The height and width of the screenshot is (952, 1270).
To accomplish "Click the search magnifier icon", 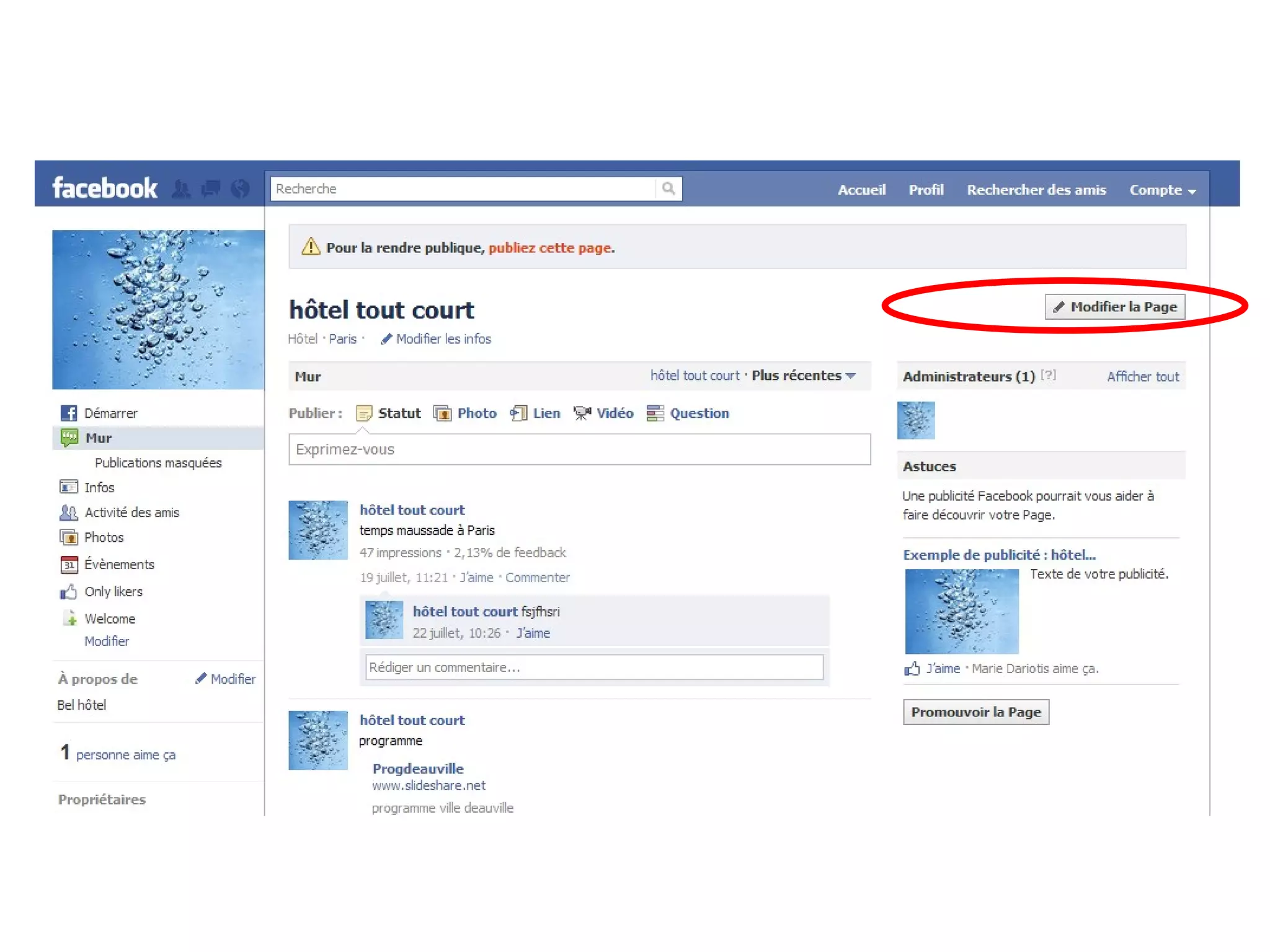I will (668, 188).
